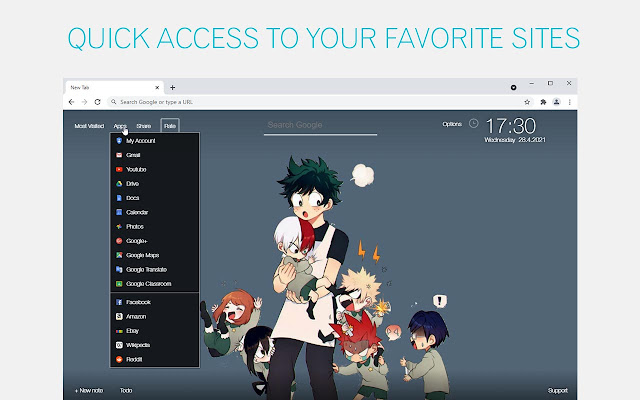The width and height of the screenshot is (640, 400).
Task: Click the Facebook icon in the list
Action: tap(119, 302)
